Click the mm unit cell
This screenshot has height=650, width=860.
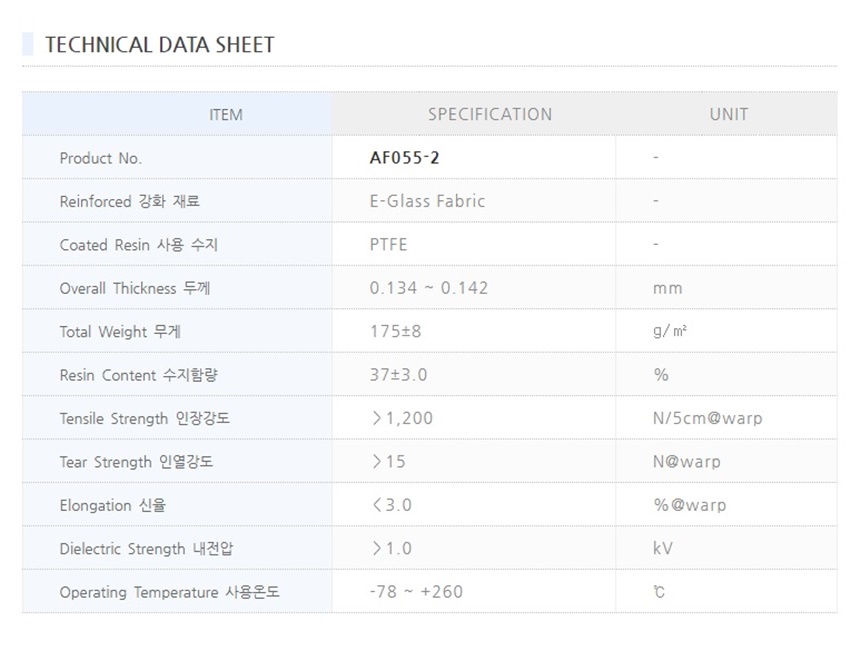pyautogui.click(x=667, y=288)
